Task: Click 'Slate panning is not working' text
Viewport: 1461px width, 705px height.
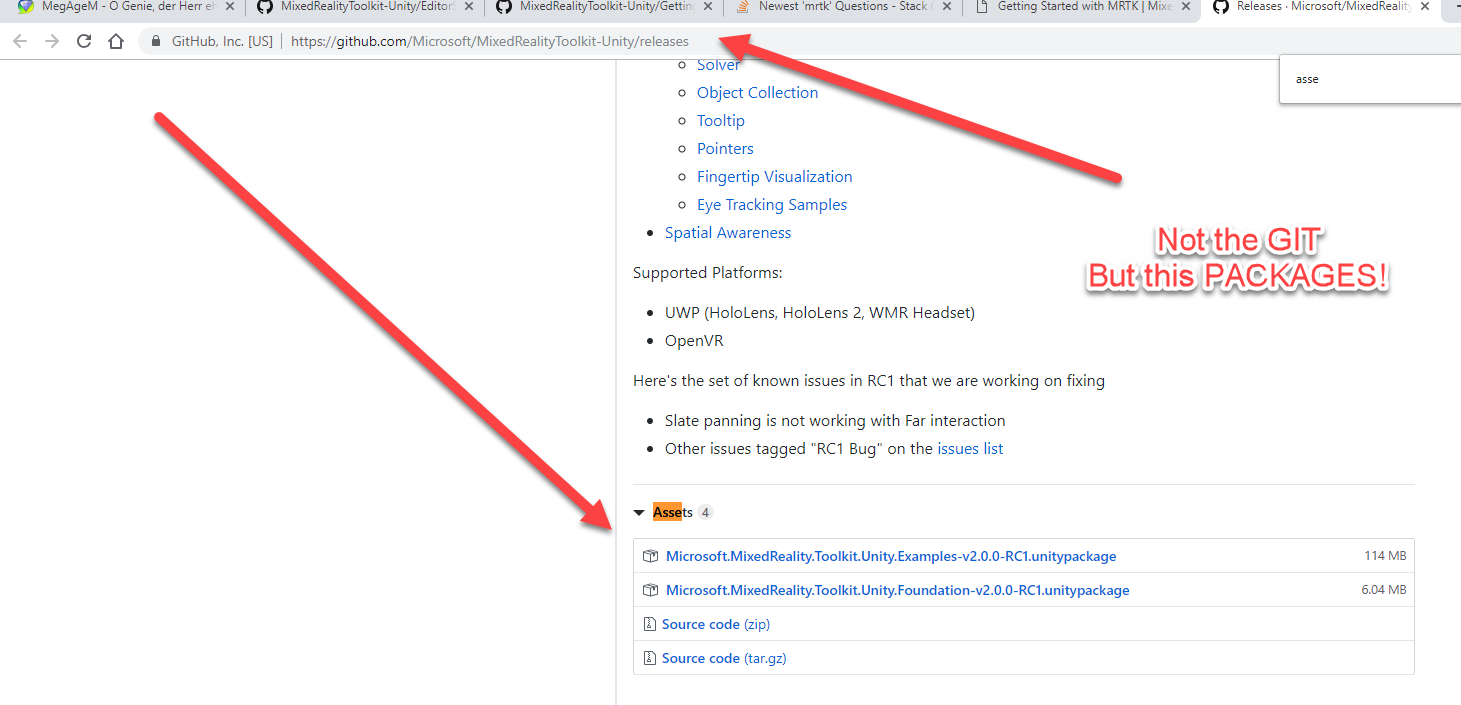Action: [x=835, y=421]
